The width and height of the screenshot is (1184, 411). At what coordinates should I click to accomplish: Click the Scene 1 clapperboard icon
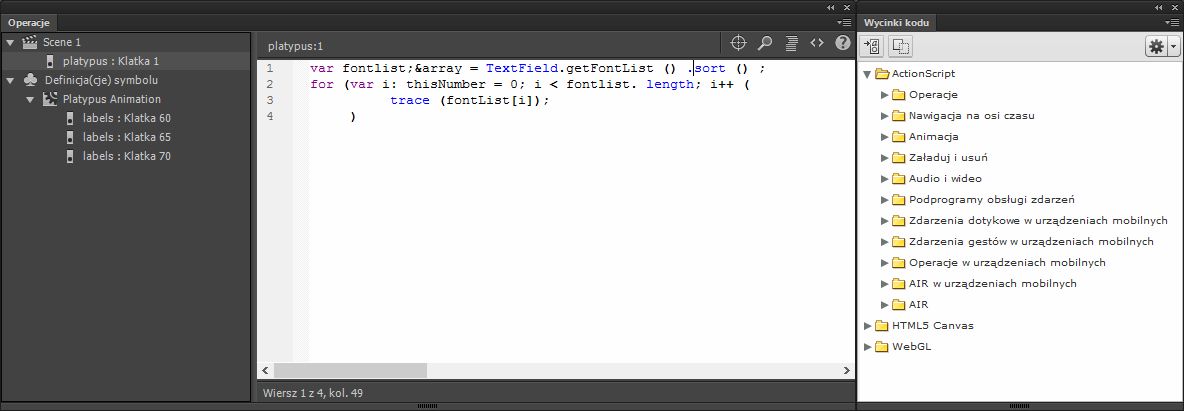pyautogui.click(x=30, y=42)
